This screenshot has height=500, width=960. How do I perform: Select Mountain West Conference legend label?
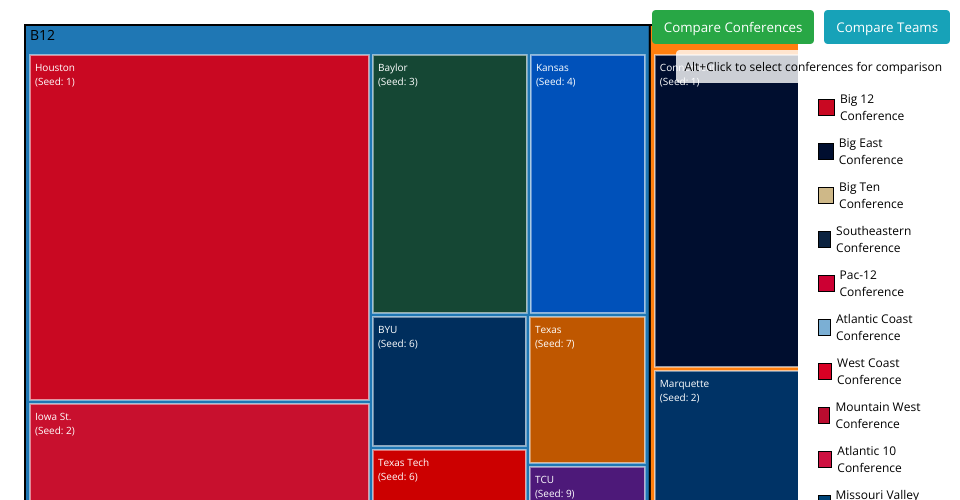[x=877, y=415]
